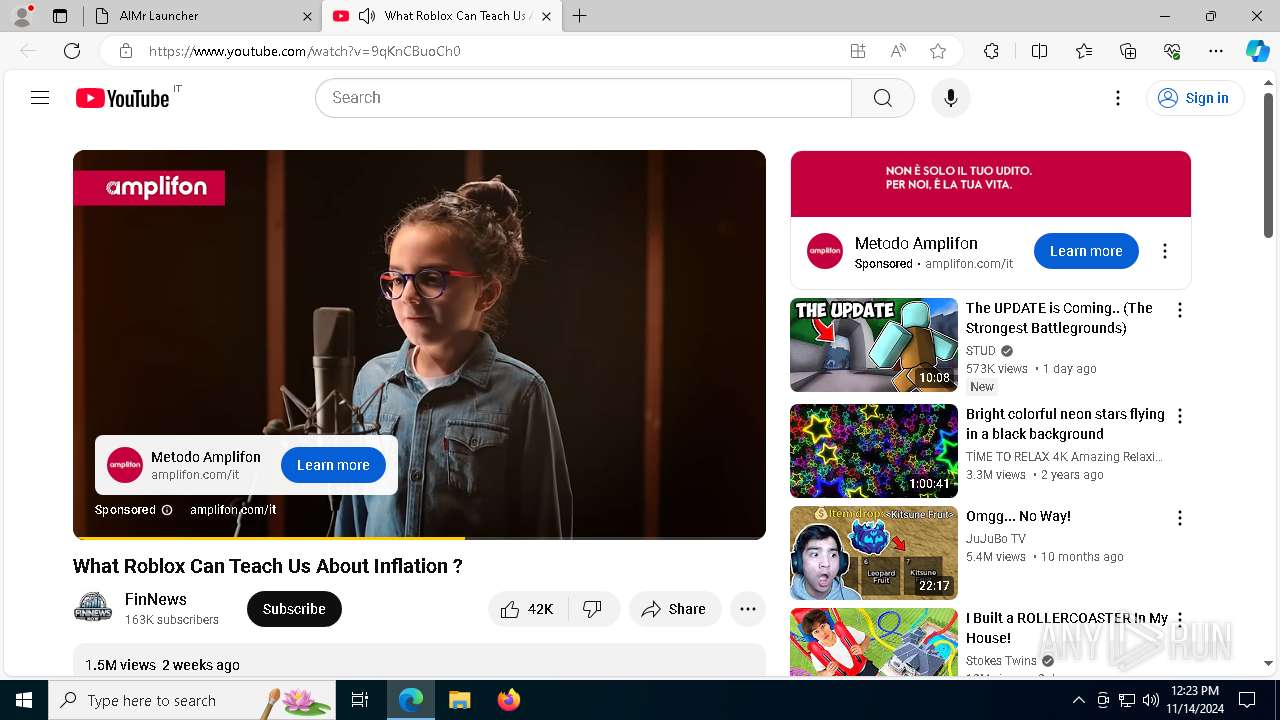This screenshot has width=1280, height=720.
Task: Share the video
Action: tap(675, 609)
